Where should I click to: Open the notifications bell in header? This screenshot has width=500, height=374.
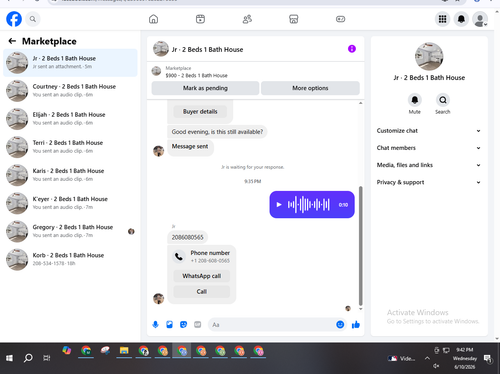461,19
